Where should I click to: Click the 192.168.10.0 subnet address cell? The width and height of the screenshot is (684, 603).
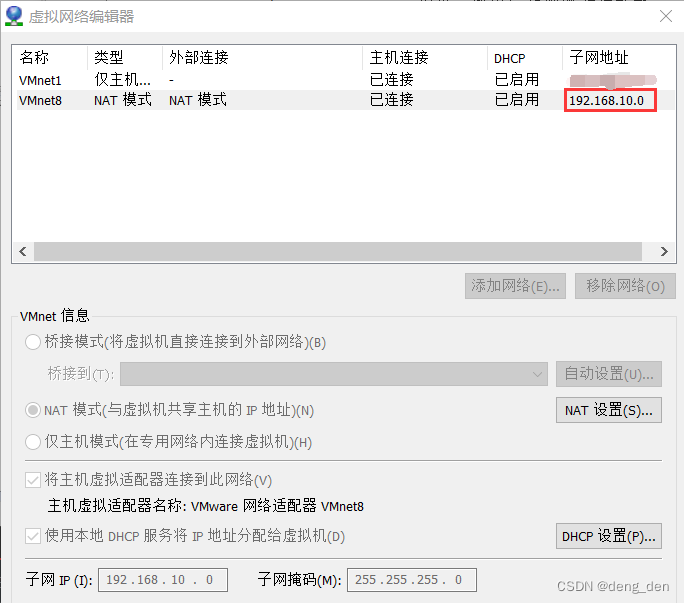click(x=607, y=100)
